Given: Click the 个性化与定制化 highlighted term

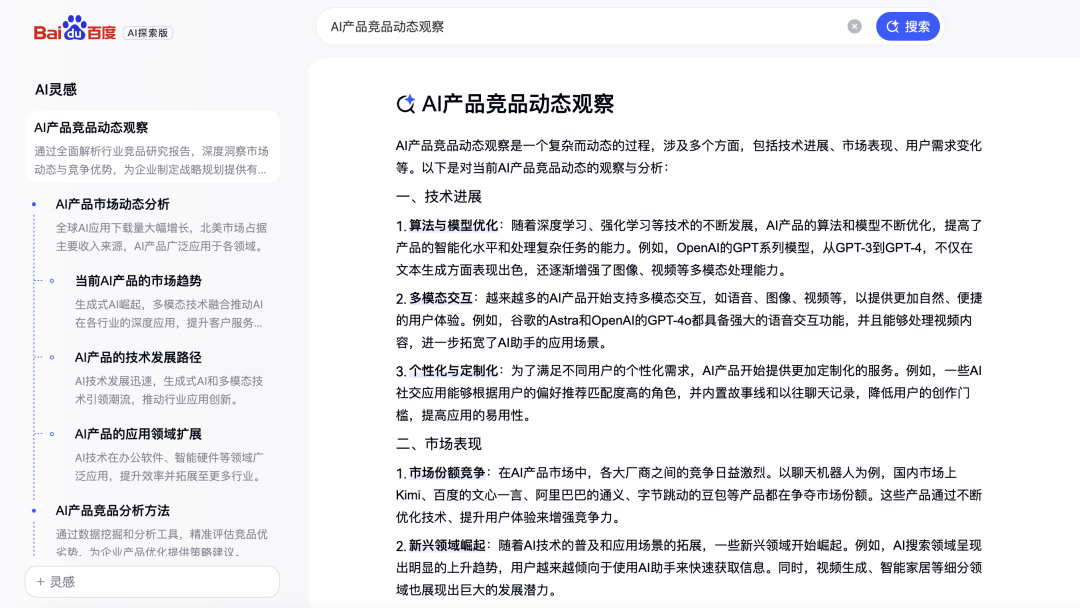Looking at the screenshot, I should (453, 371).
